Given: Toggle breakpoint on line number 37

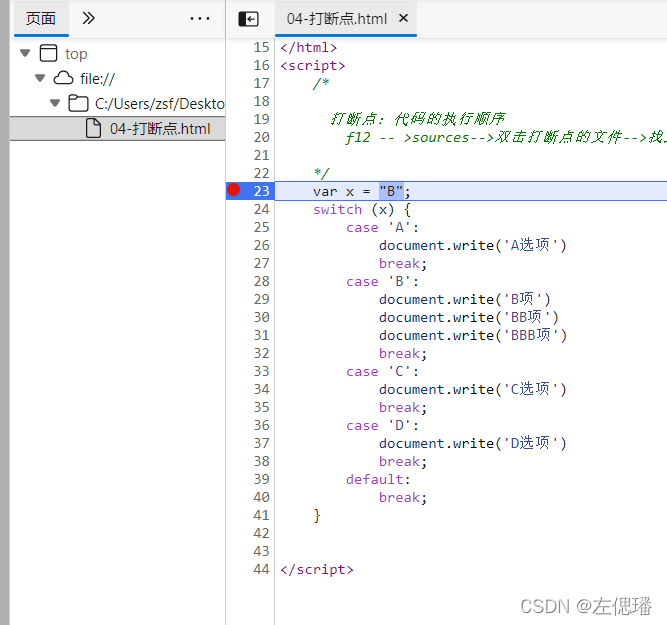Looking at the screenshot, I should (261, 443).
